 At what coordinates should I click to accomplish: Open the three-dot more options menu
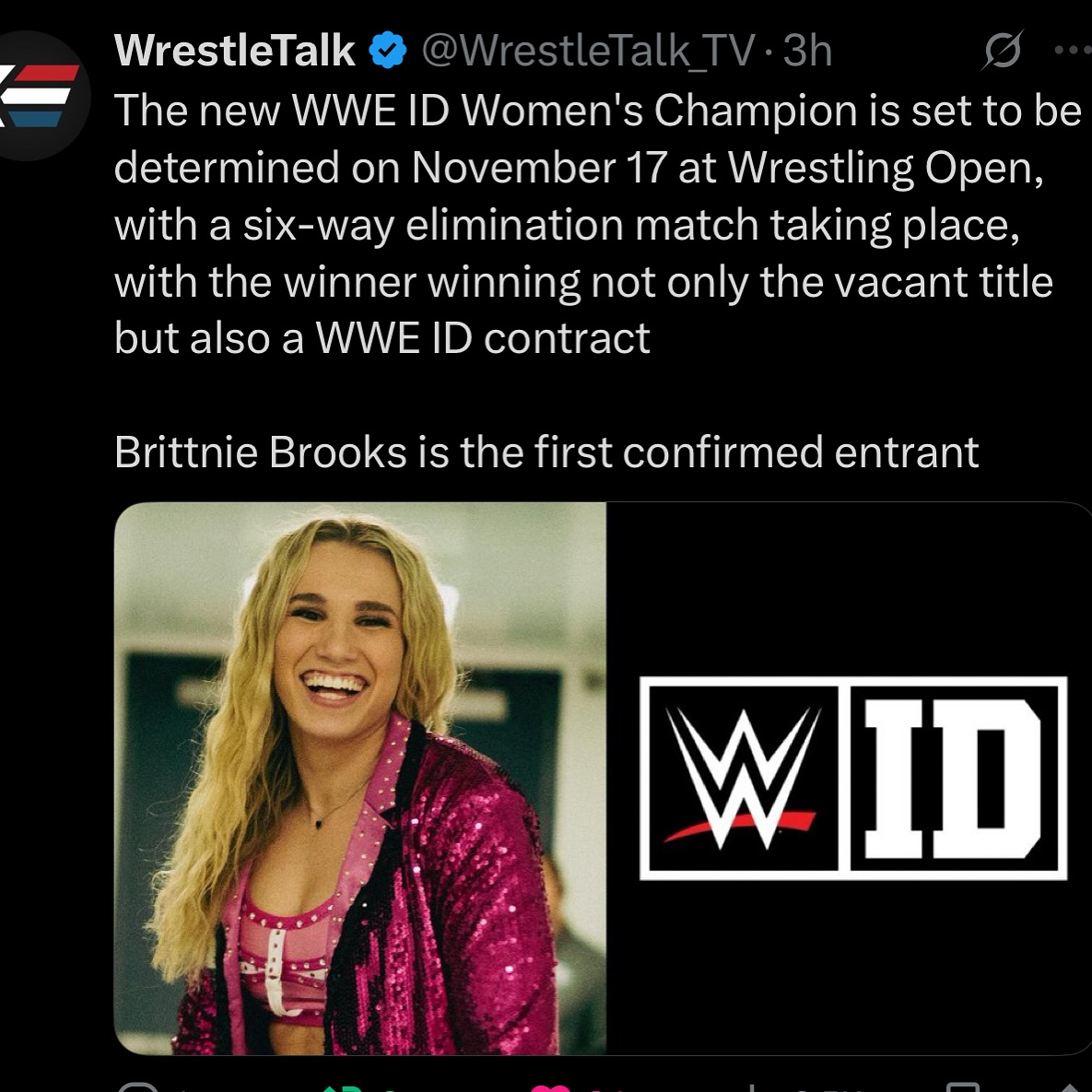click(x=1071, y=51)
